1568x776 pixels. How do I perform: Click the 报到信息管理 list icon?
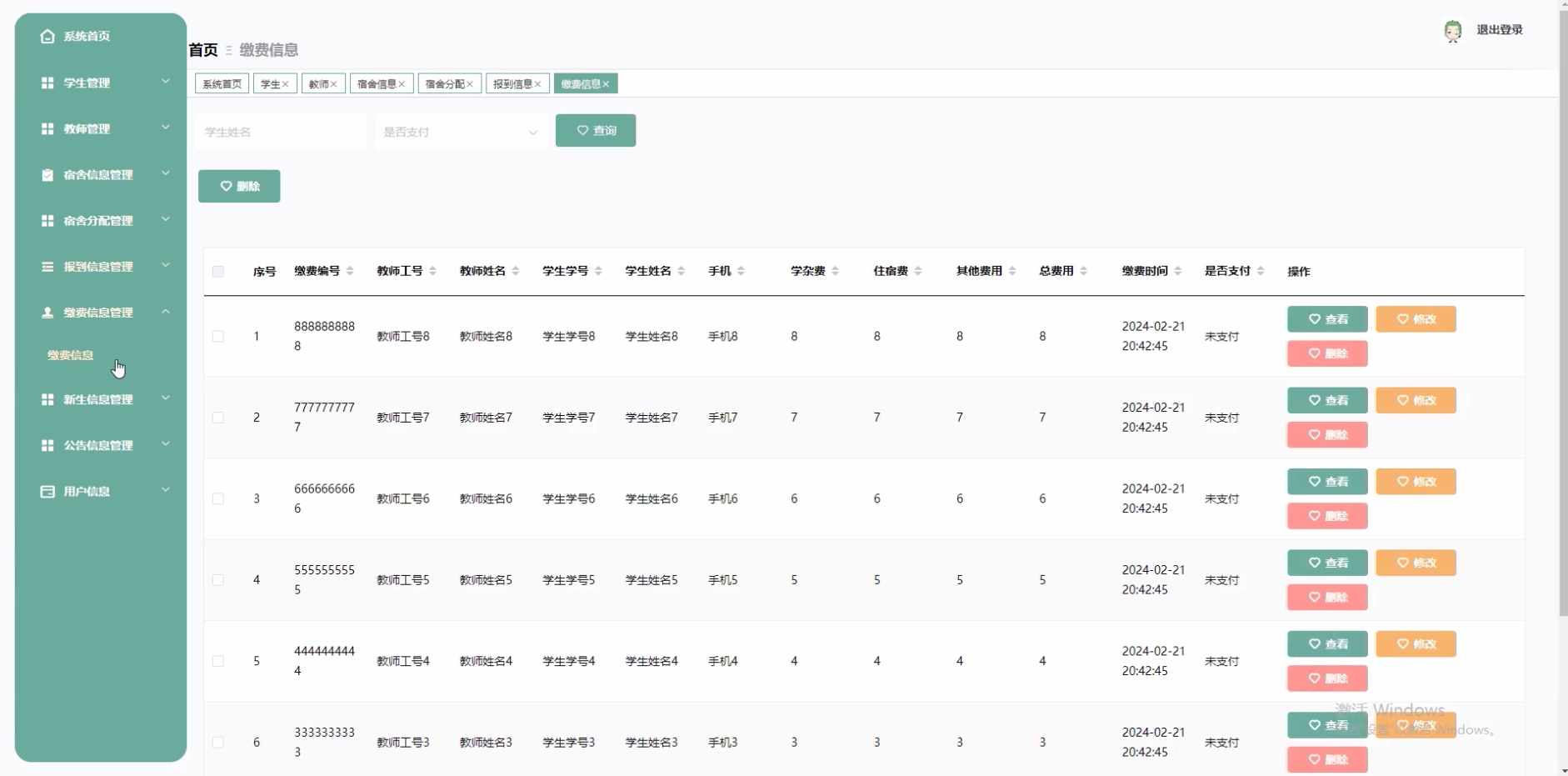point(47,266)
